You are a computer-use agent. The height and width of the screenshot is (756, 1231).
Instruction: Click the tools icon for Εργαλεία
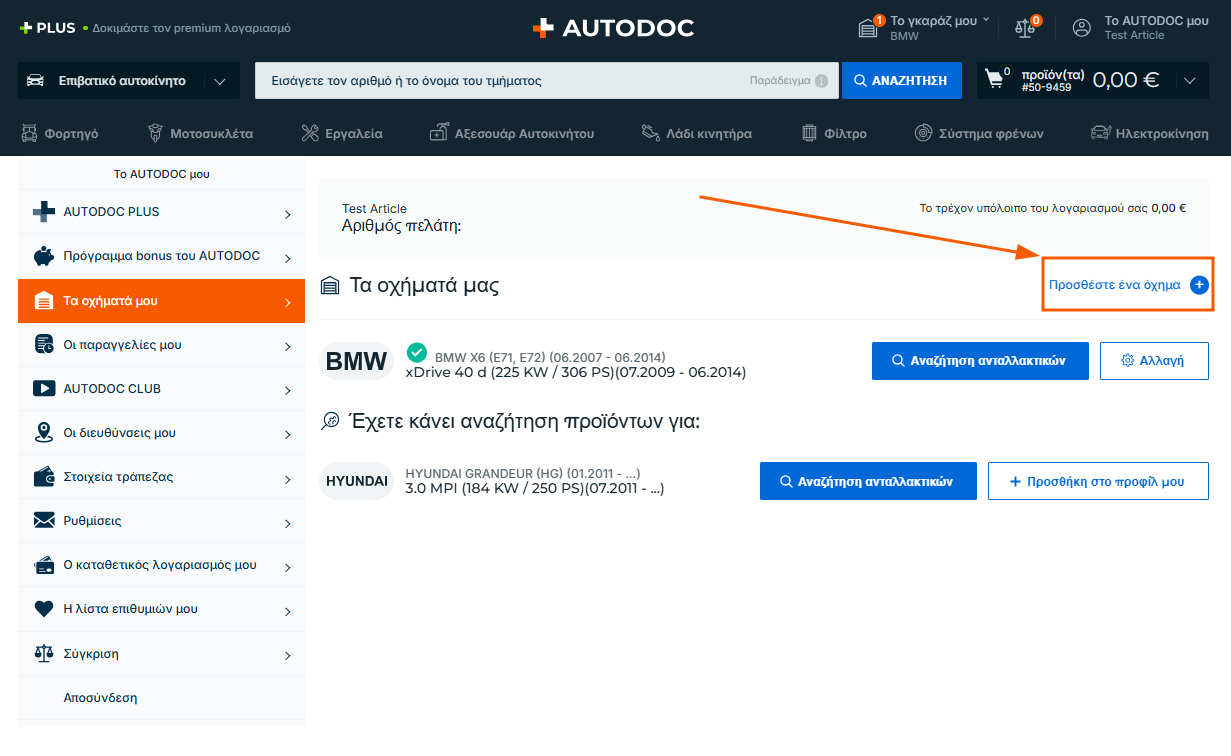309,133
